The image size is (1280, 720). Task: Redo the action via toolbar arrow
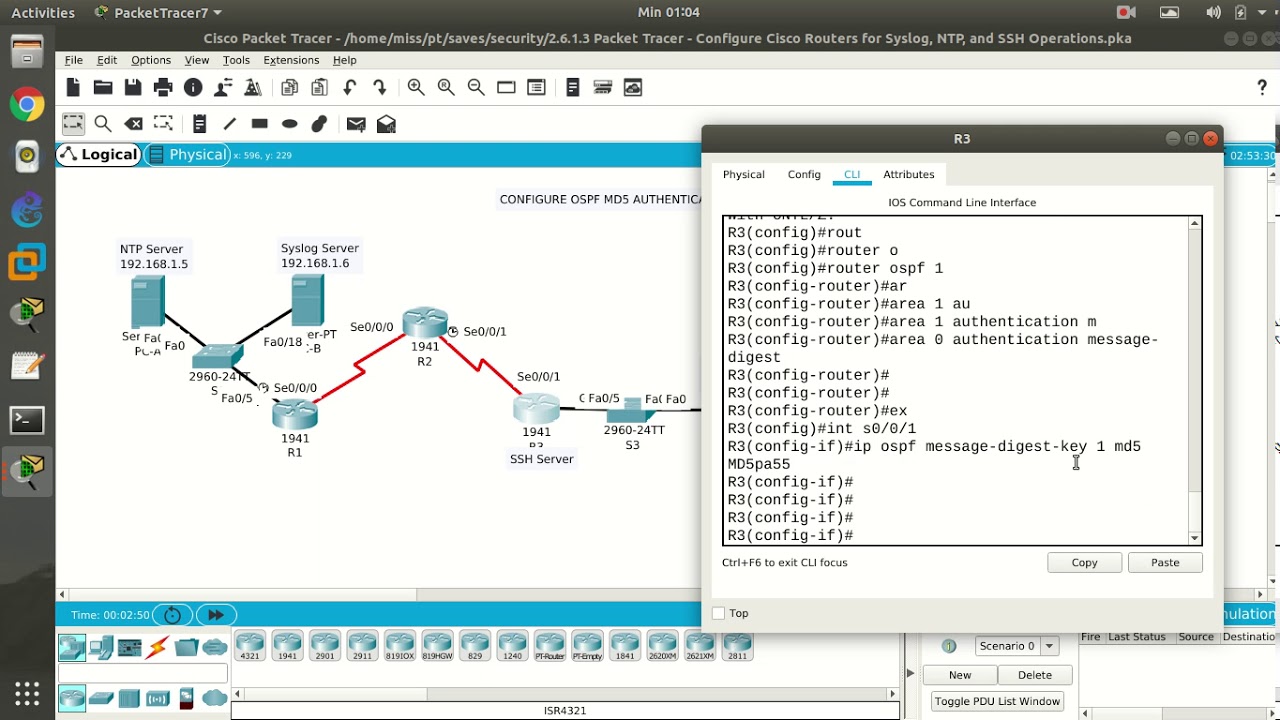(379, 88)
